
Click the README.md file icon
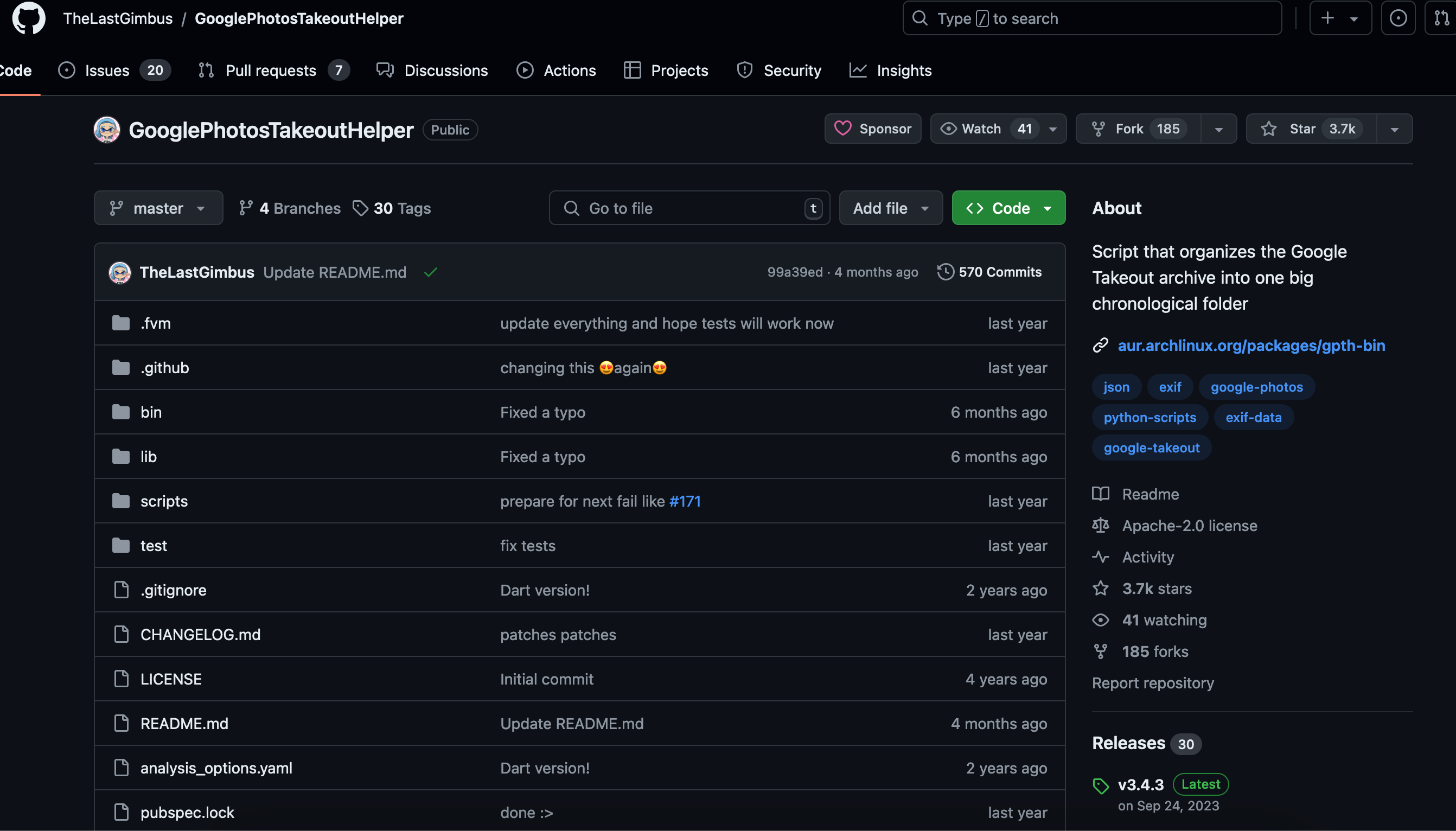[x=121, y=723]
